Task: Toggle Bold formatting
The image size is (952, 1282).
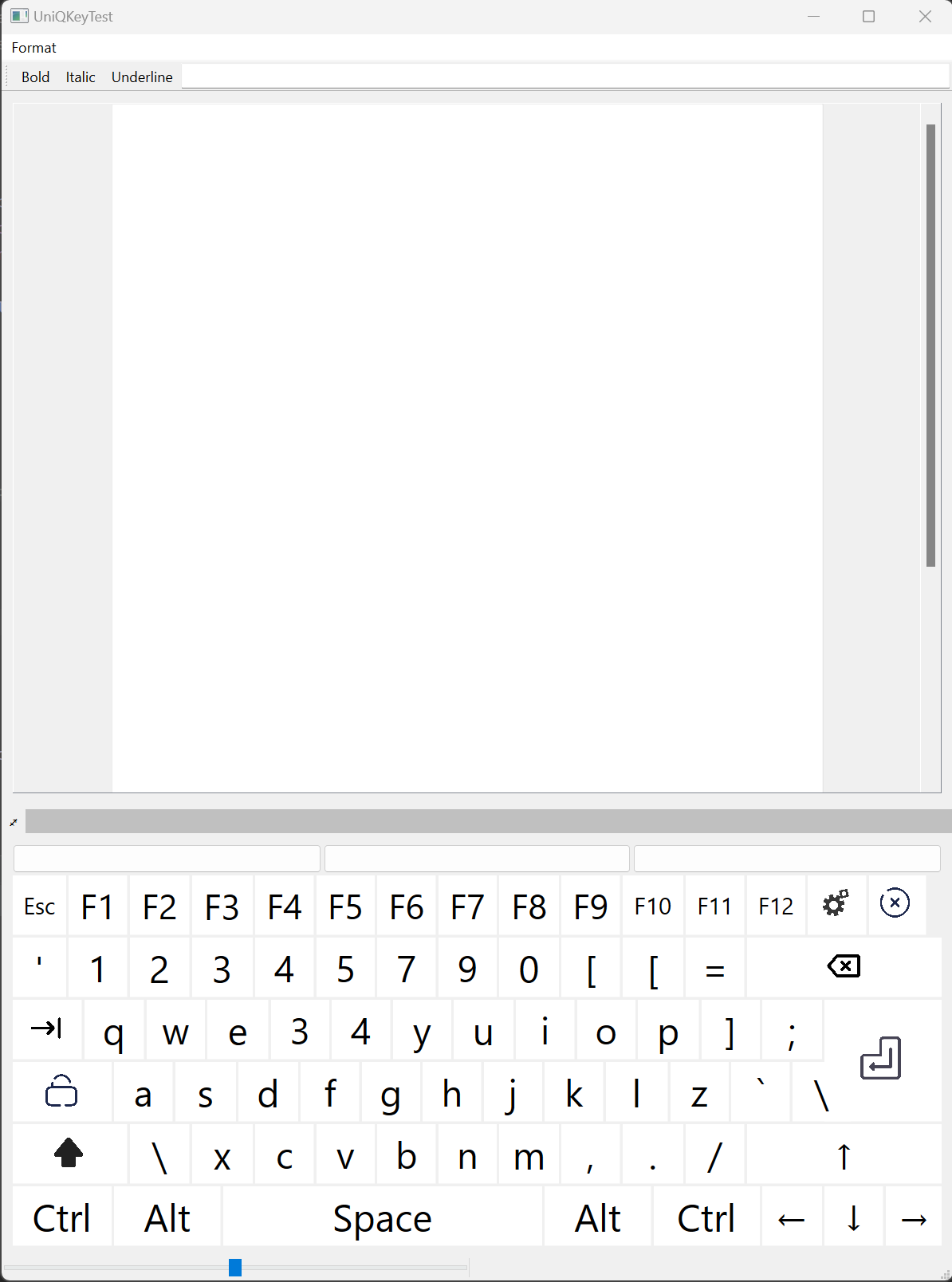Action: point(36,77)
